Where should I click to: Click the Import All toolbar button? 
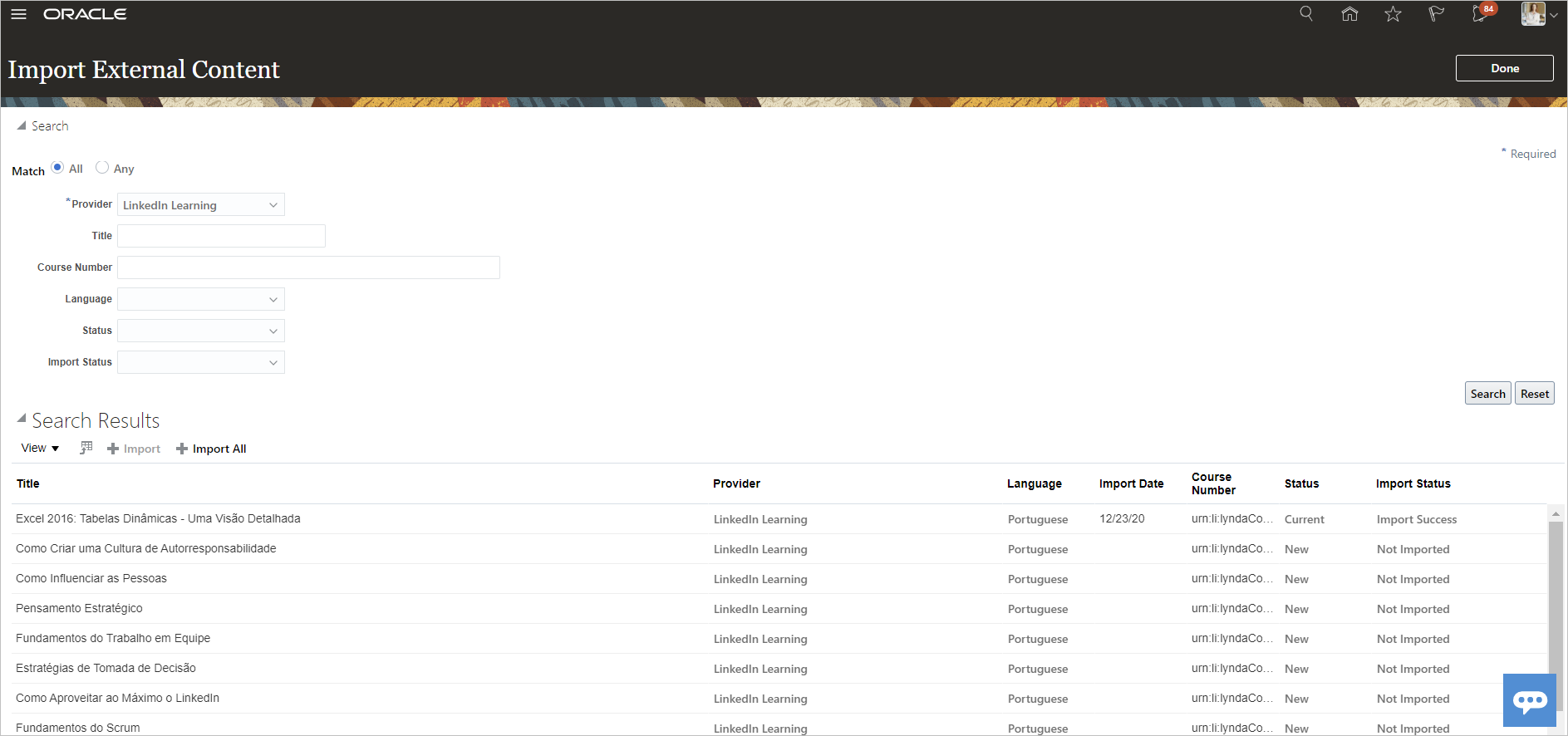pyautogui.click(x=211, y=449)
